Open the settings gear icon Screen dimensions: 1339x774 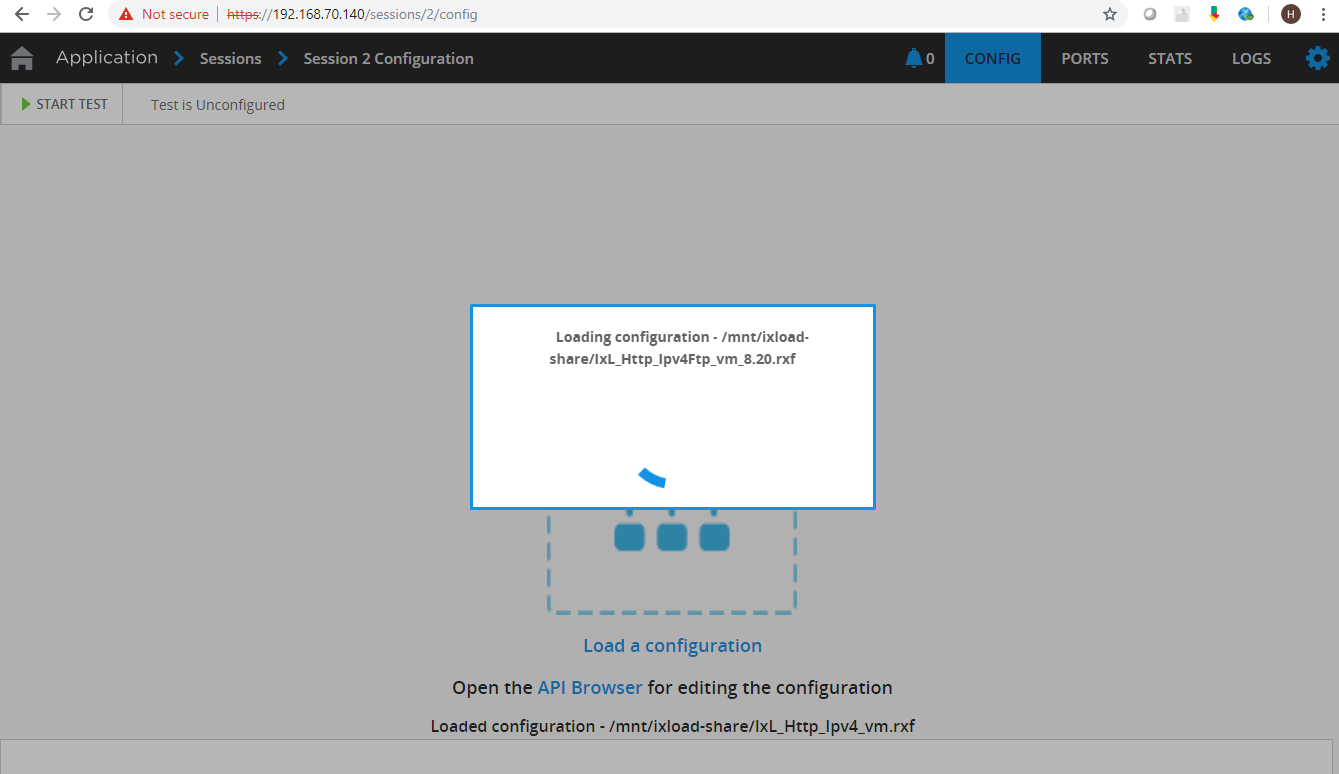[x=1318, y=58]
